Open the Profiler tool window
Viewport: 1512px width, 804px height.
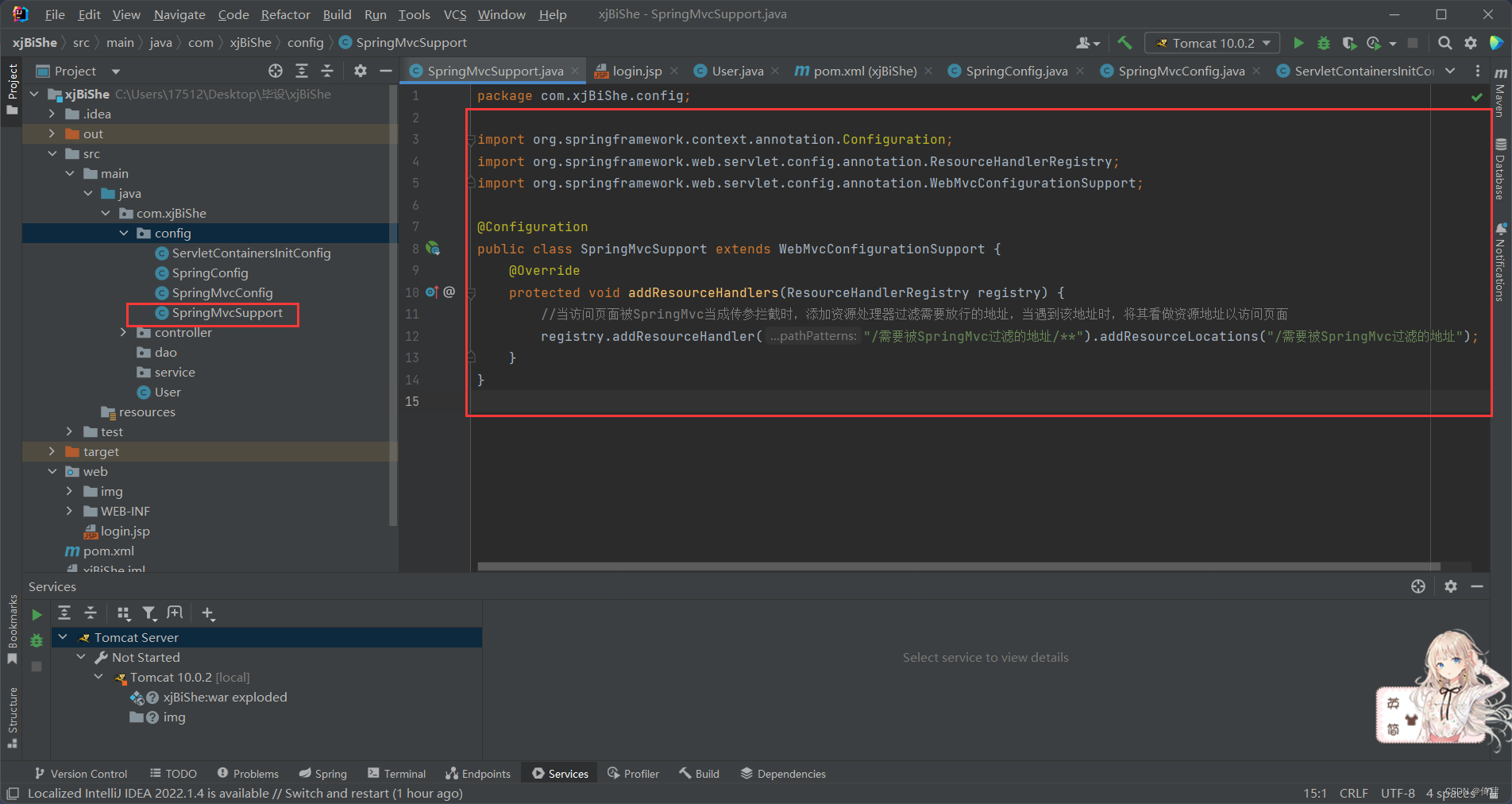(x=633, y=774)
